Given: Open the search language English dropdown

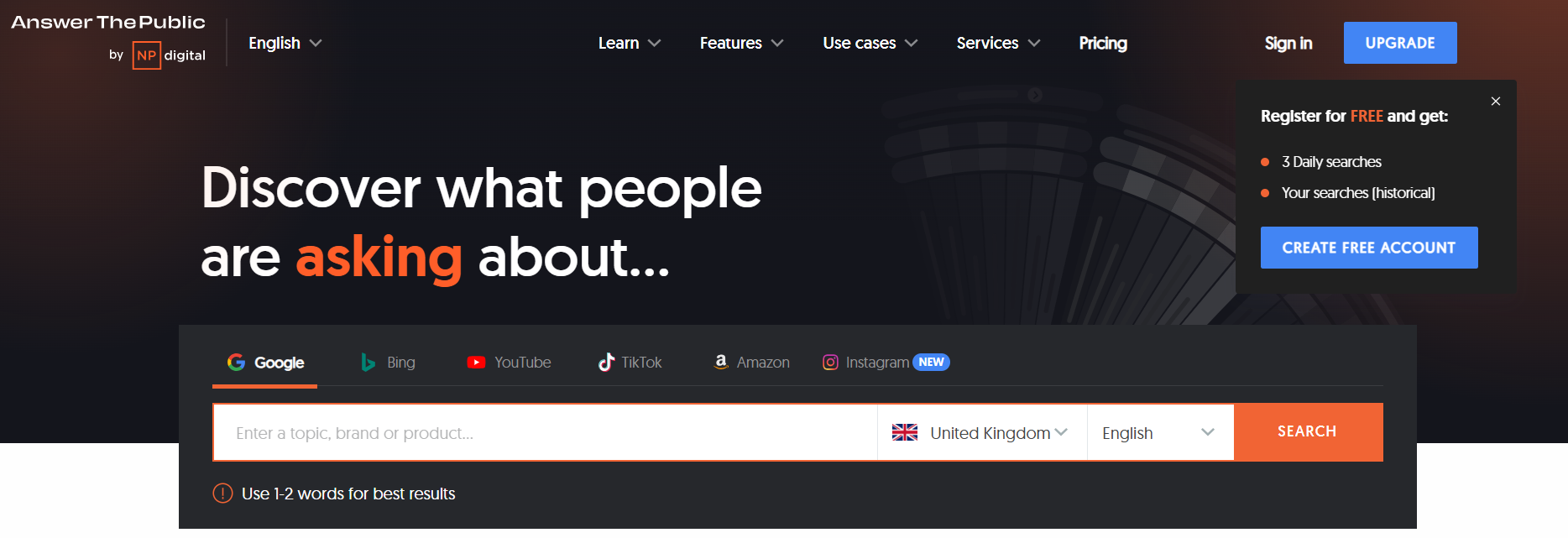Looking at the screenshot, I should (x=1160, y=432).
